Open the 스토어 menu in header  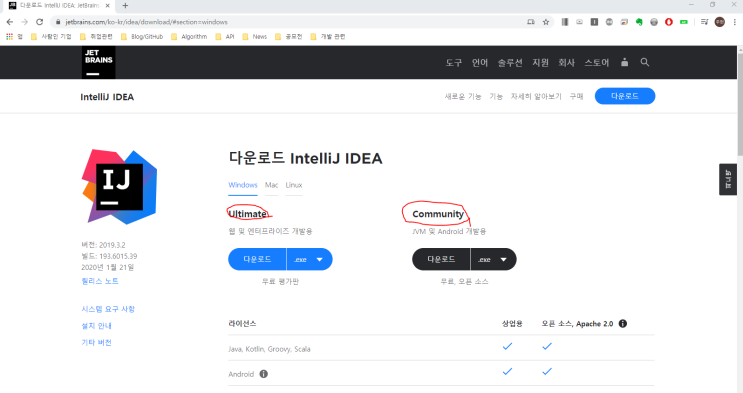tap(597, 63)
